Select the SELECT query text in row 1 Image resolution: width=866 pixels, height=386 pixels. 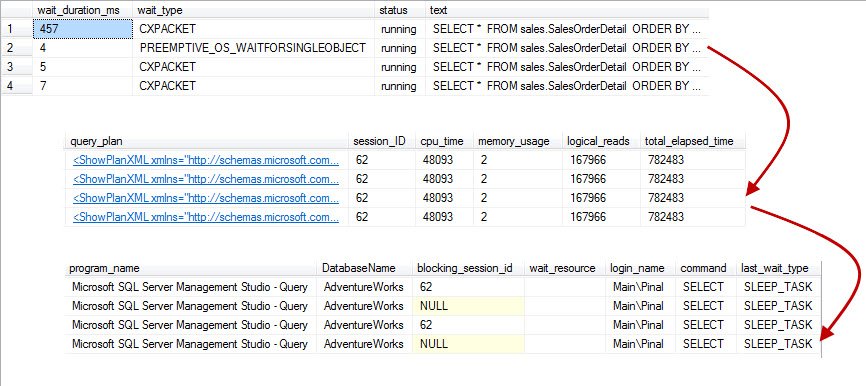point(566,29)
